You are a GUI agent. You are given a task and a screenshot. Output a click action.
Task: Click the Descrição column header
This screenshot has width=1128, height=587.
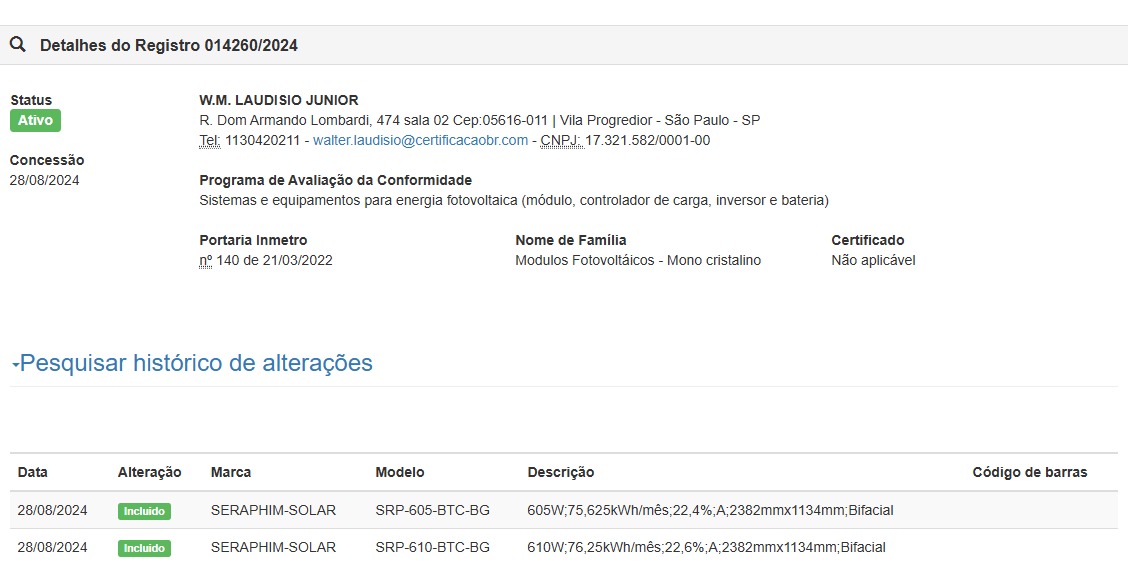(x=560, y=472)
